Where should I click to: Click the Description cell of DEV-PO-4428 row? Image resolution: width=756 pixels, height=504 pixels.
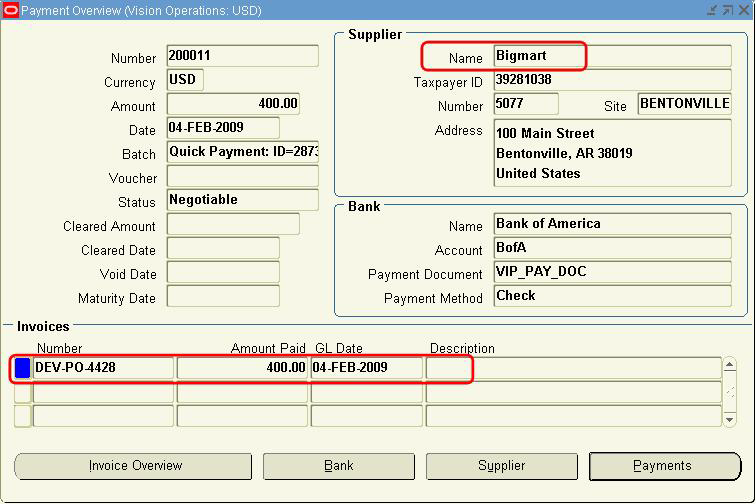point(574,368)
